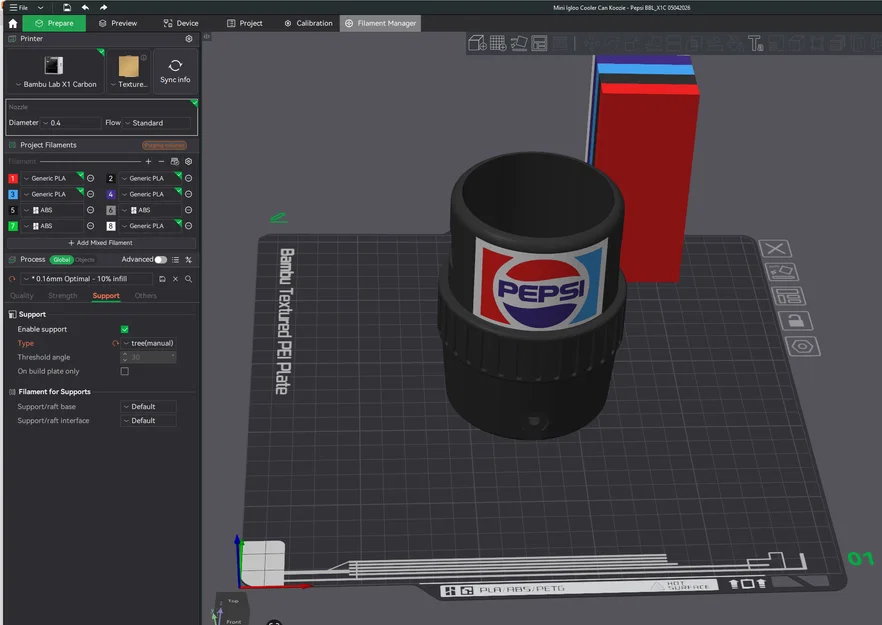Open the Flow Standard dropdown
This screenshot has width=882, height=625.
pos(157,123)
